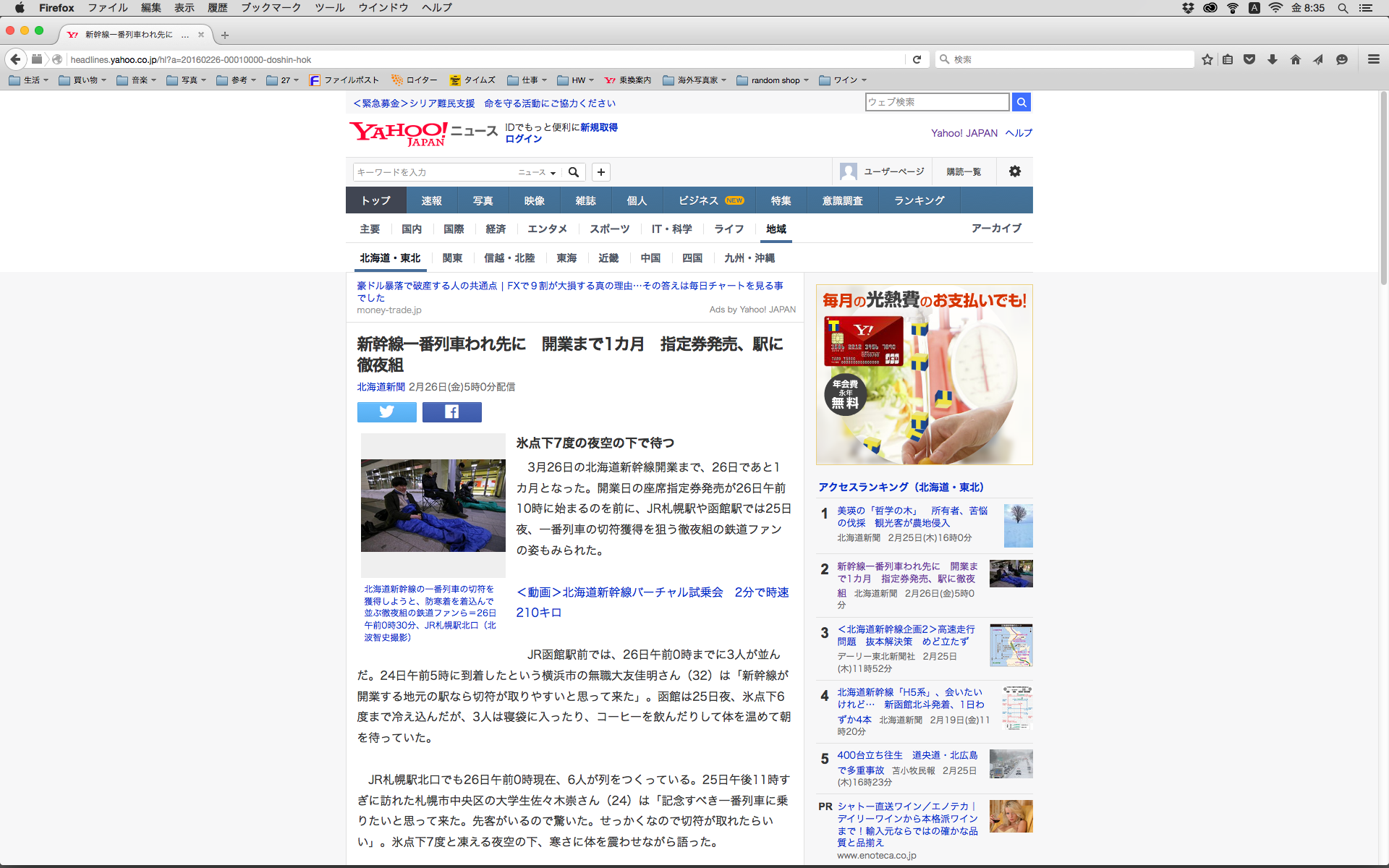The image size is (1389, 868).
Task: Click the キーワードを入力 search field
Action: 434,172
